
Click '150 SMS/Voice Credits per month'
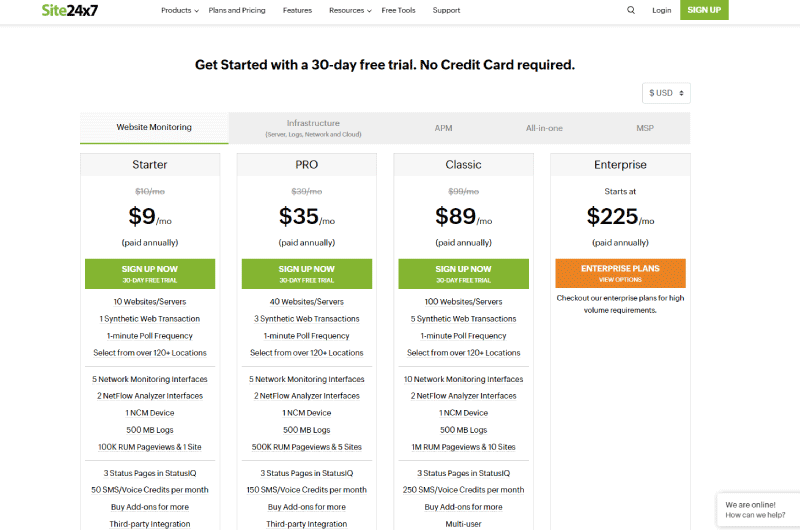pyautogui.click(x=307, y=490)
